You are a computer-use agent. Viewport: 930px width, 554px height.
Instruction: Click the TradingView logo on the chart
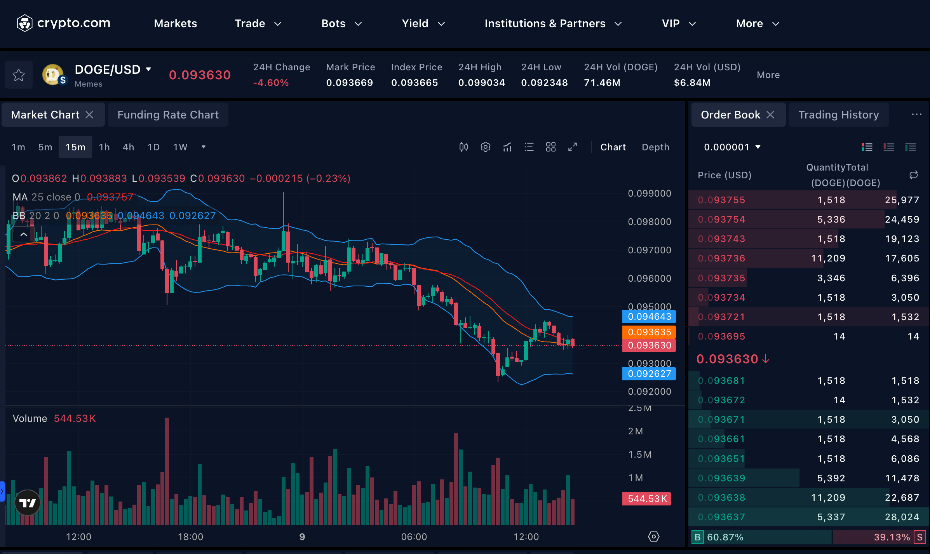point(27,503)
